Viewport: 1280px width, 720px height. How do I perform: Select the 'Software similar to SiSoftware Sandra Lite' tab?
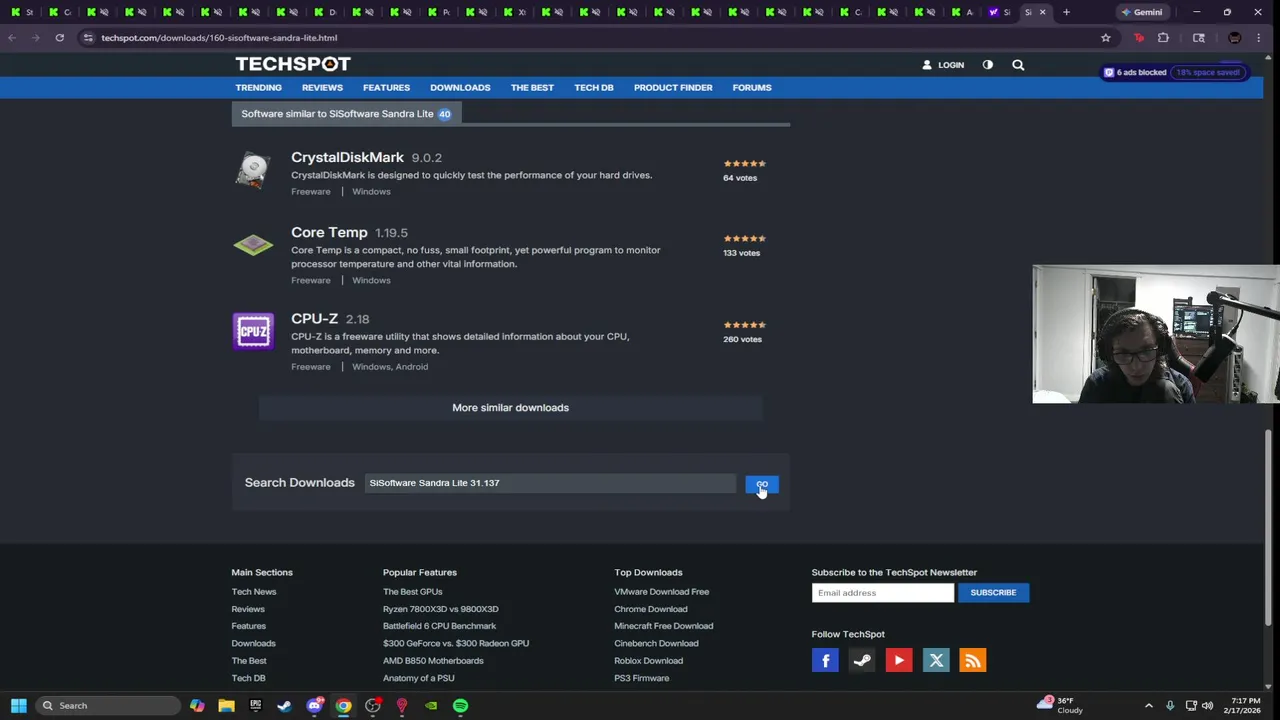[346, 114]
